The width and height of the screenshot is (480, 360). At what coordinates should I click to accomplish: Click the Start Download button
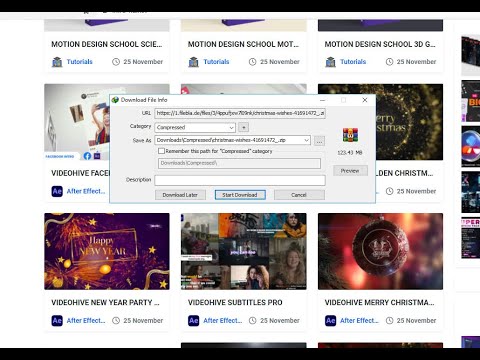240,195
